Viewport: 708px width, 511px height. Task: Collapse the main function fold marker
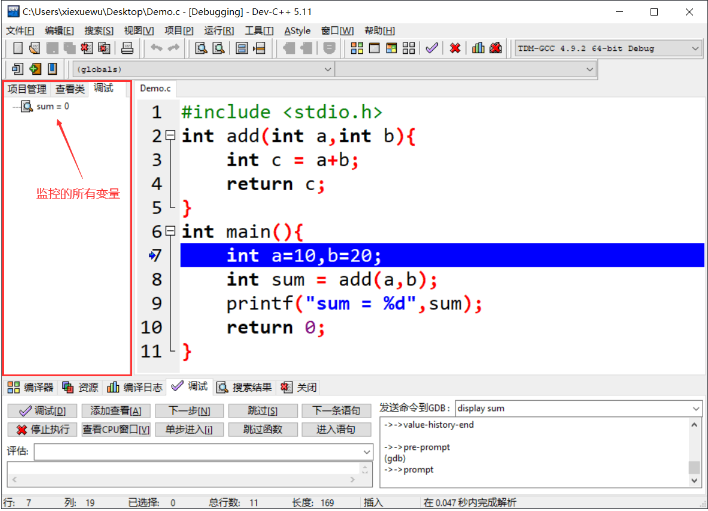169,232
